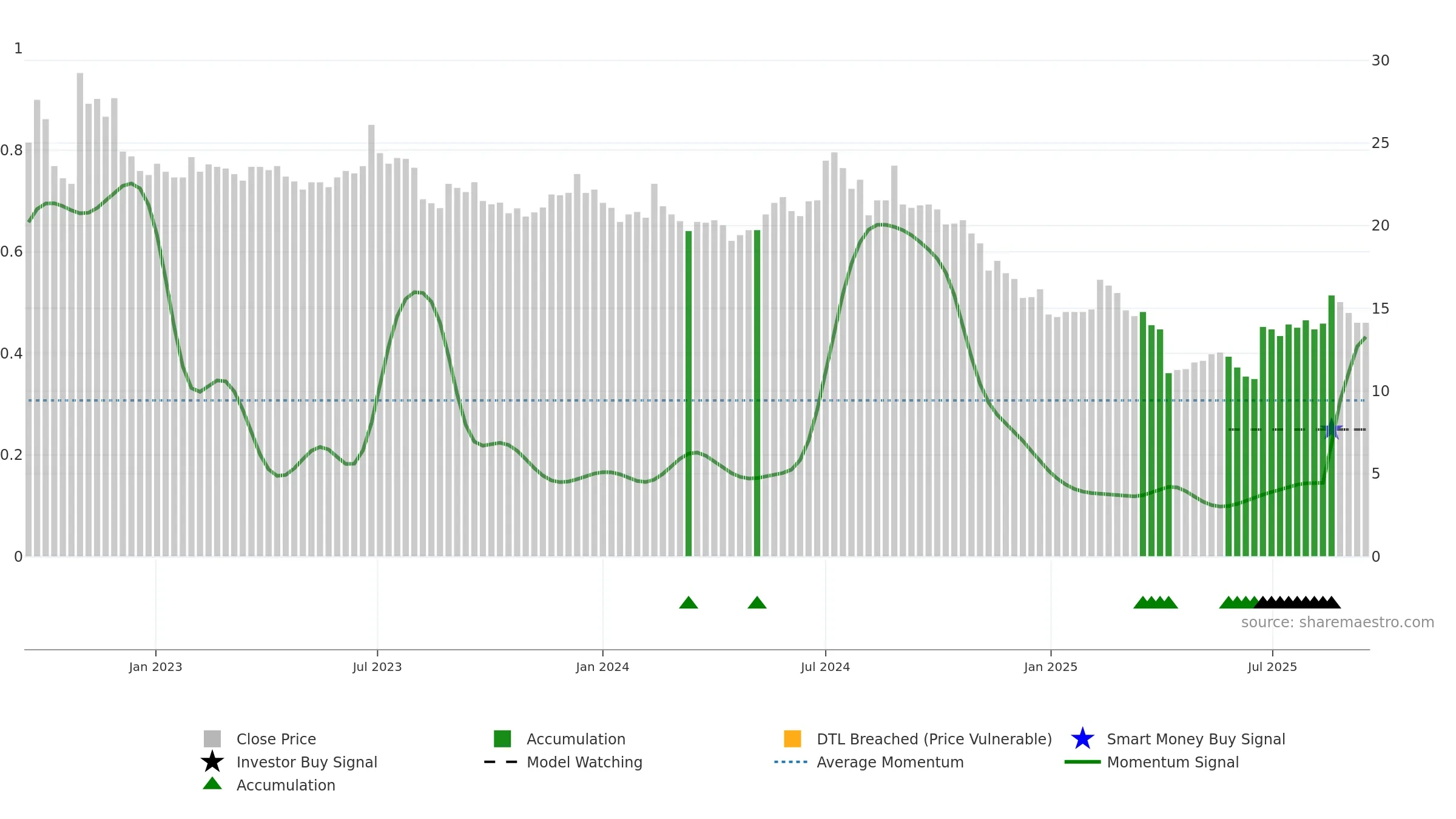Viewport: 1456px width, 819px height.
Task: Toggle the Average Momentum dotted legend entry
Action: pyautogui.click(x=790, y=762)
